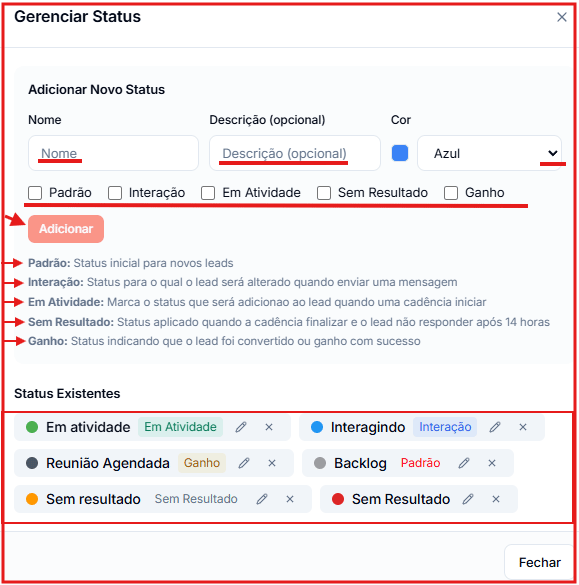Edit the Em atividade status with pencil icon

(x=241, y=427)
